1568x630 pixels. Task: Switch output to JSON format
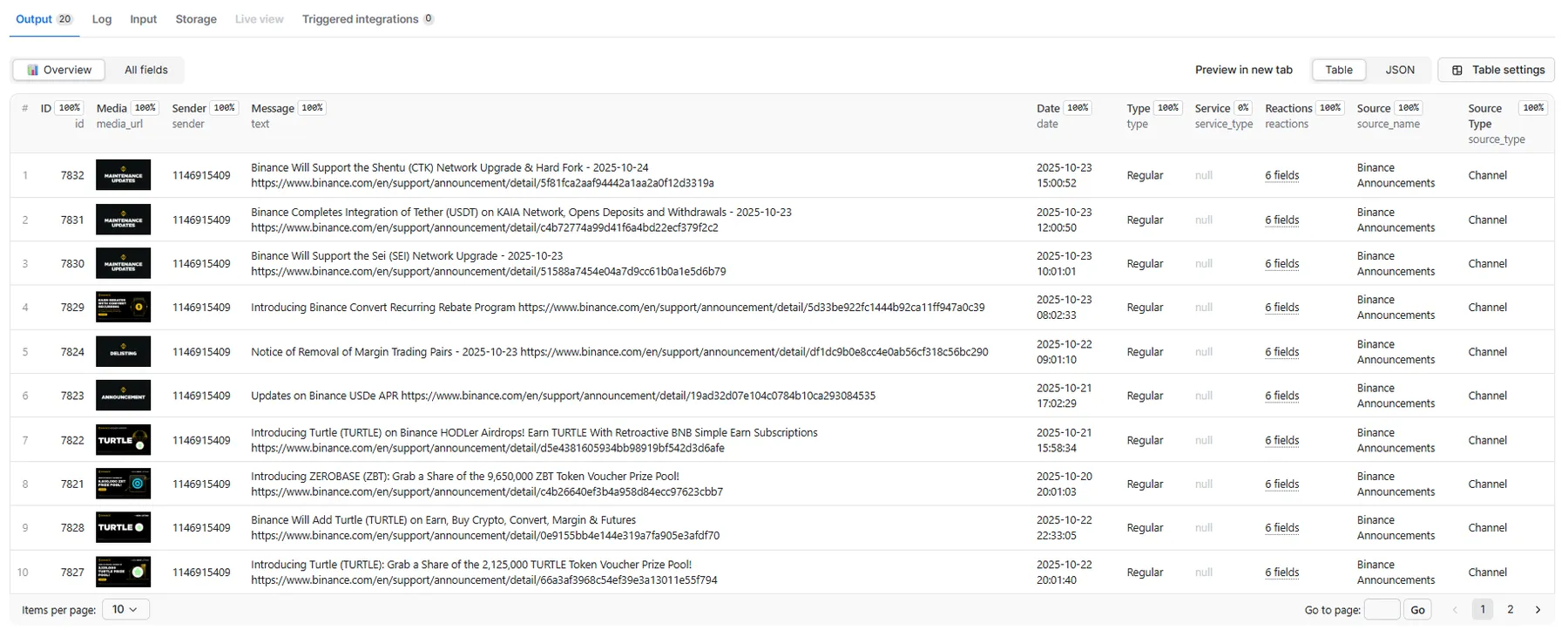[x=1400, y=70]
